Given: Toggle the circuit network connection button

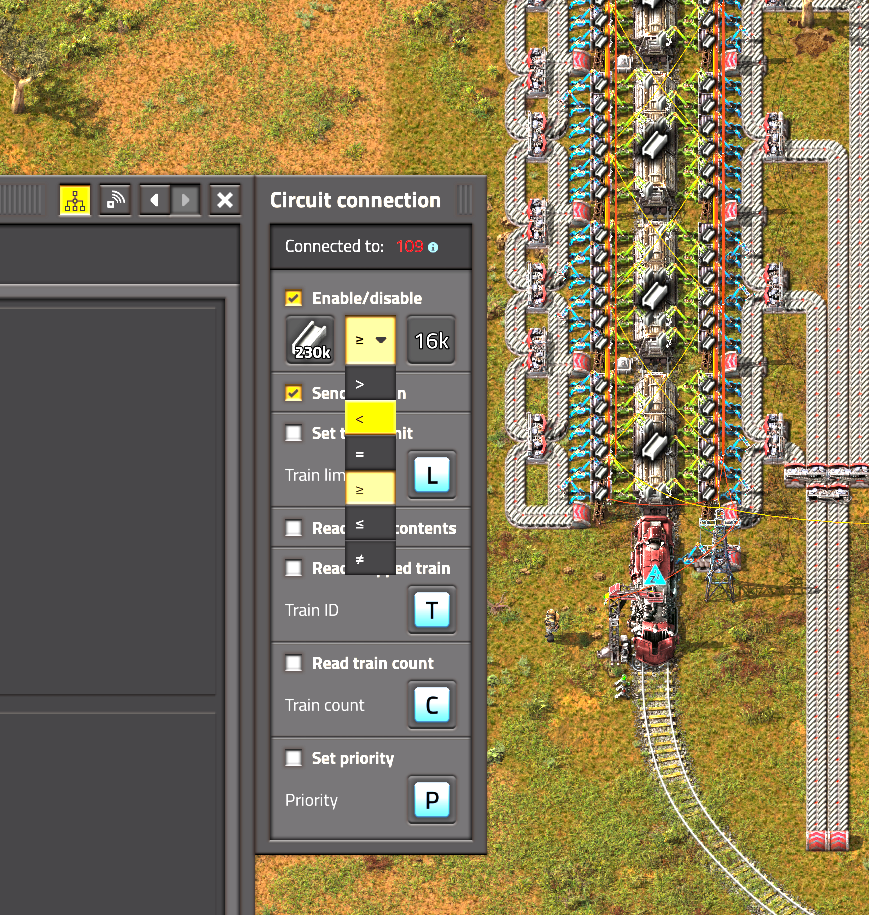Looking at the screenshot, I should [75, 200].
